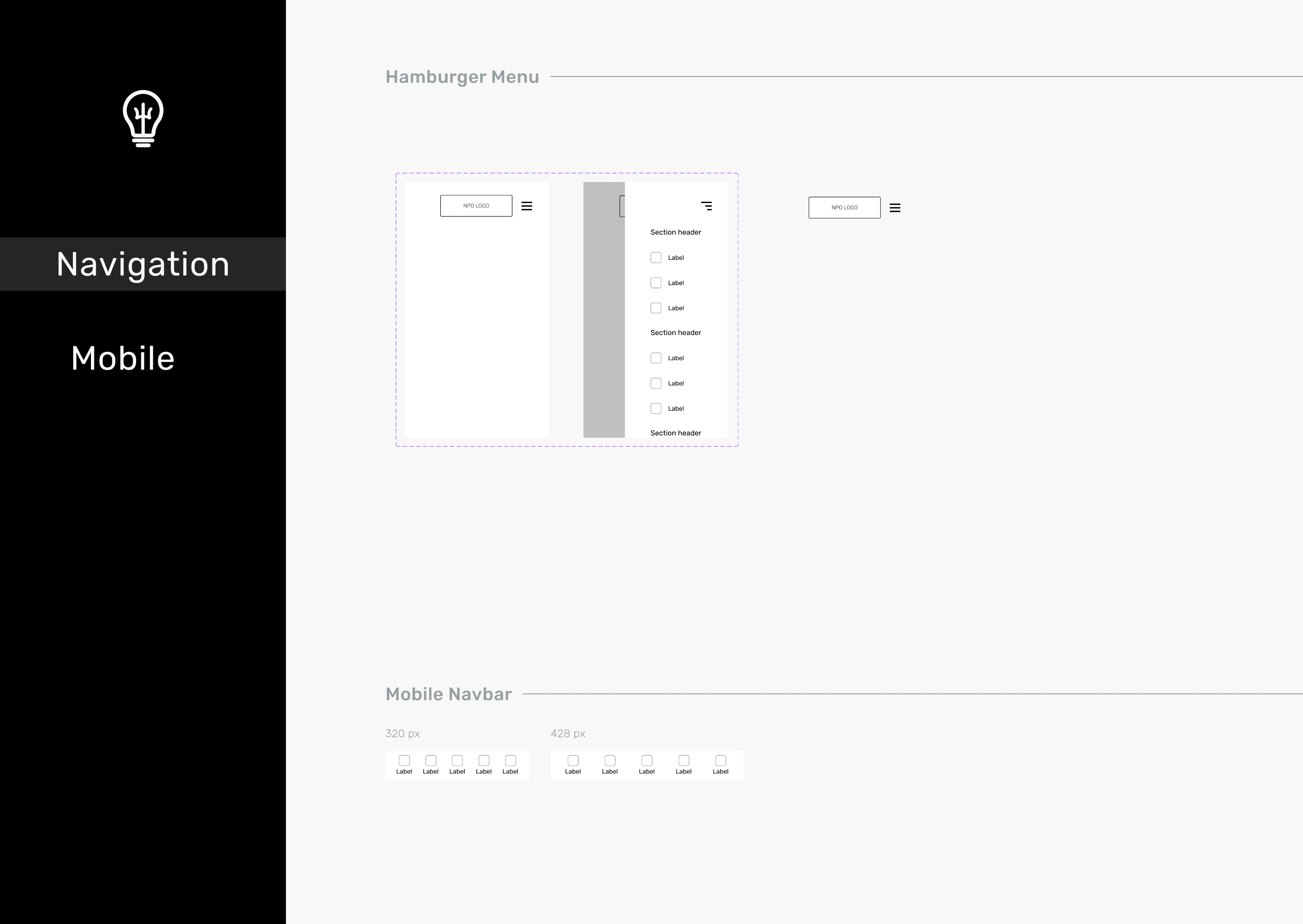Viewport: 1303px width, 924px height.
Task: Click the standalone hamburger icon outside dashed frame
Action: 895,208
